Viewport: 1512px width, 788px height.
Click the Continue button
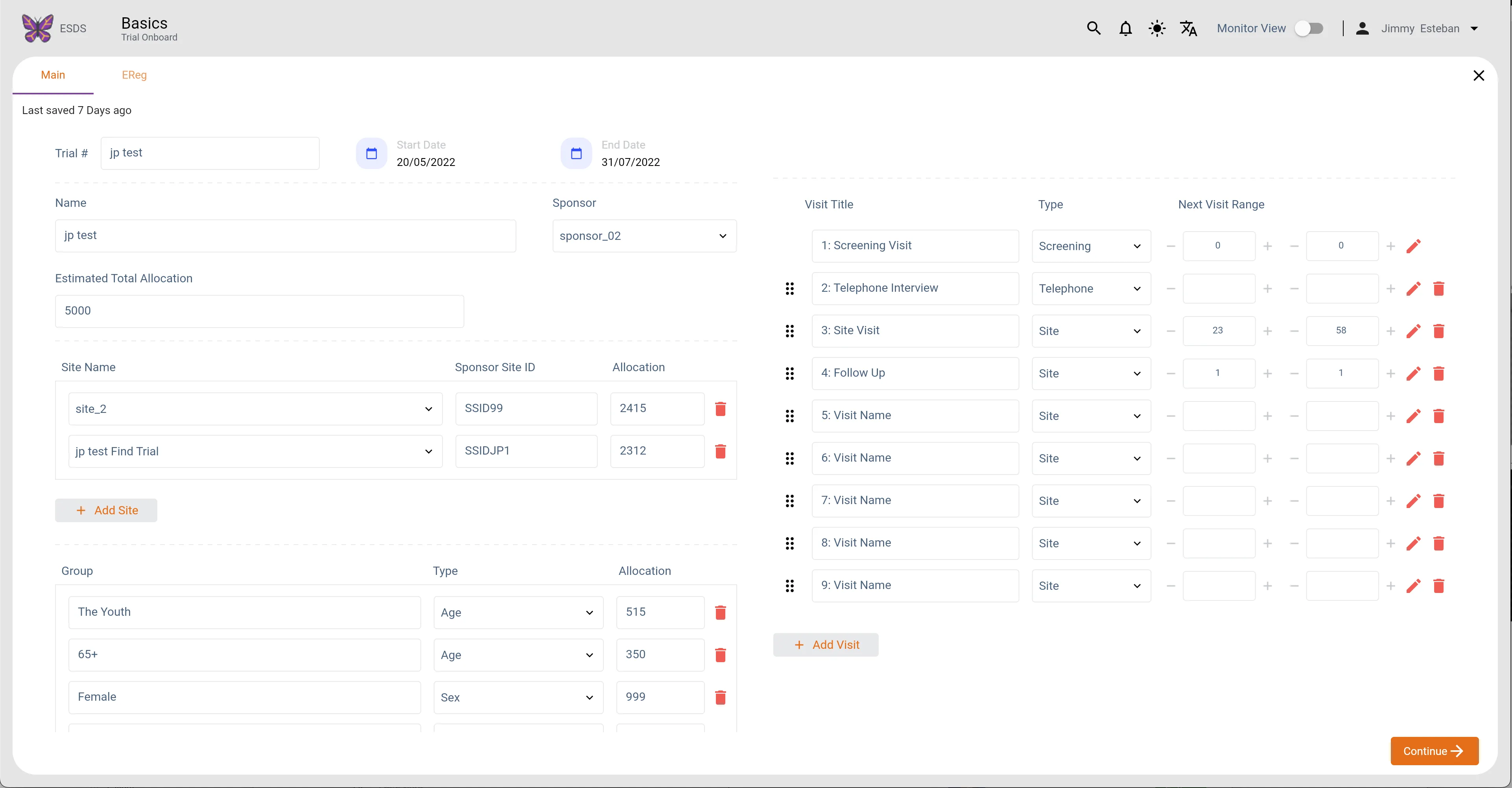pyautogui.click(x=1434, y=751)
